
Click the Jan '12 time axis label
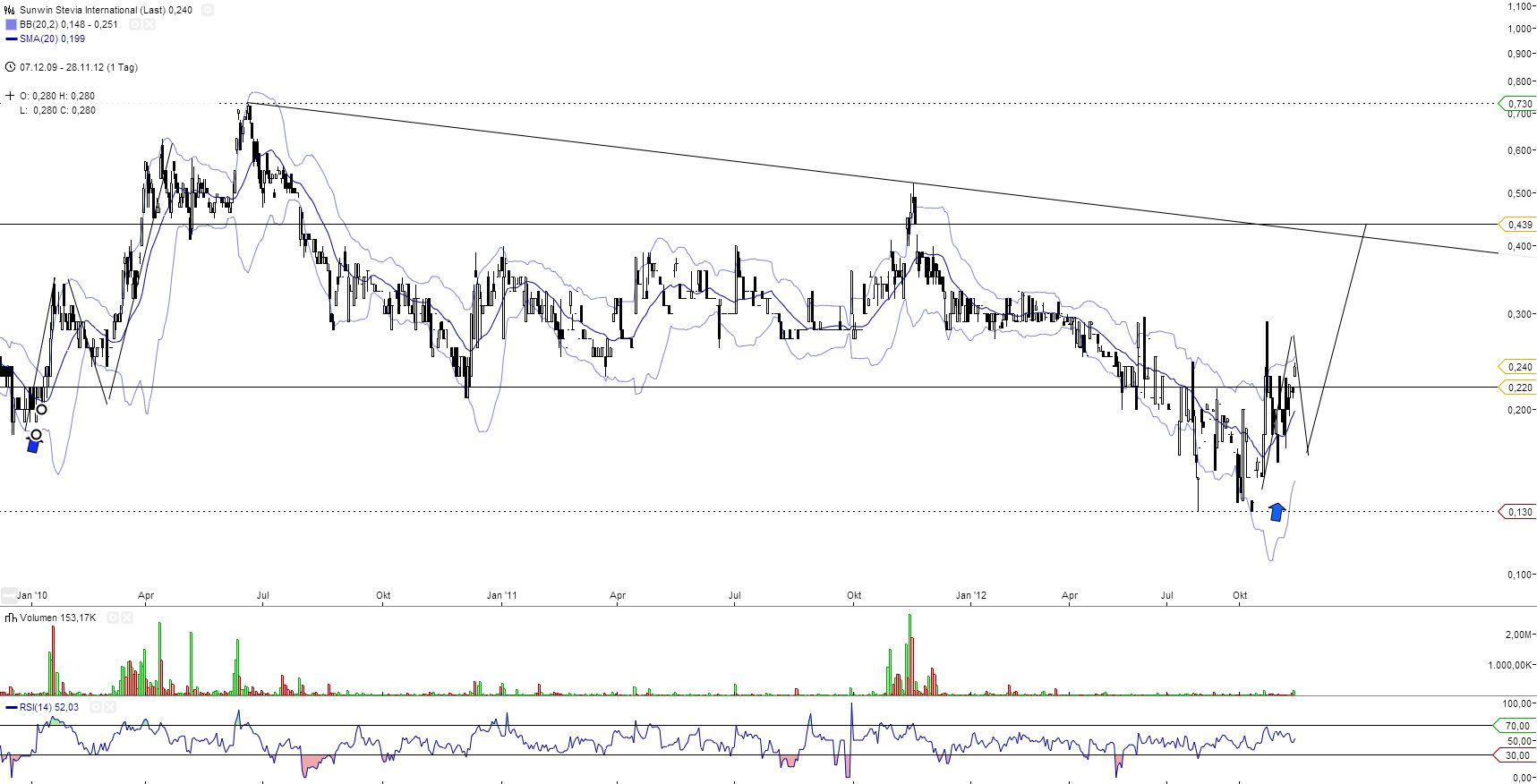click(x=971, y=595)
